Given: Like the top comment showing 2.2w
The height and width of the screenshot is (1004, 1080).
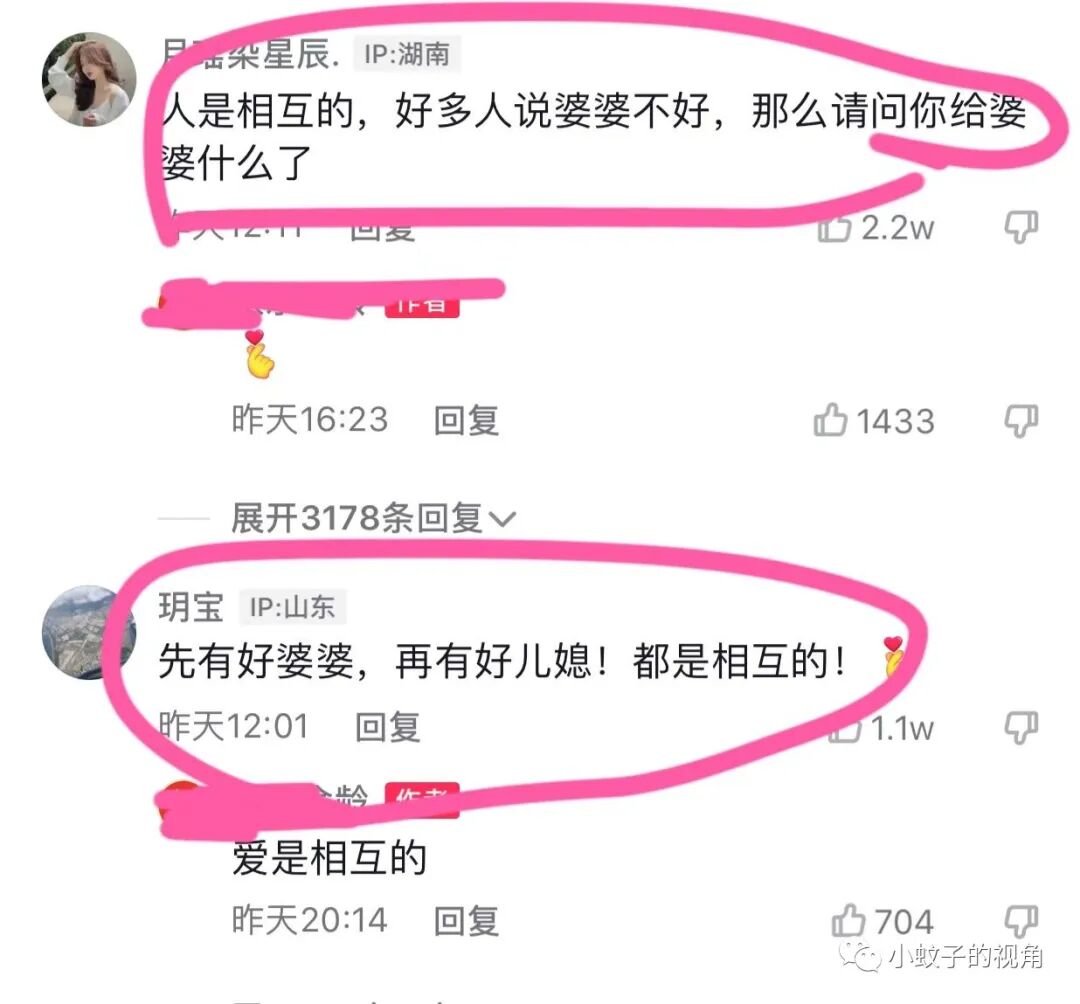Looking at the screenshot, I should pos(835,227).
